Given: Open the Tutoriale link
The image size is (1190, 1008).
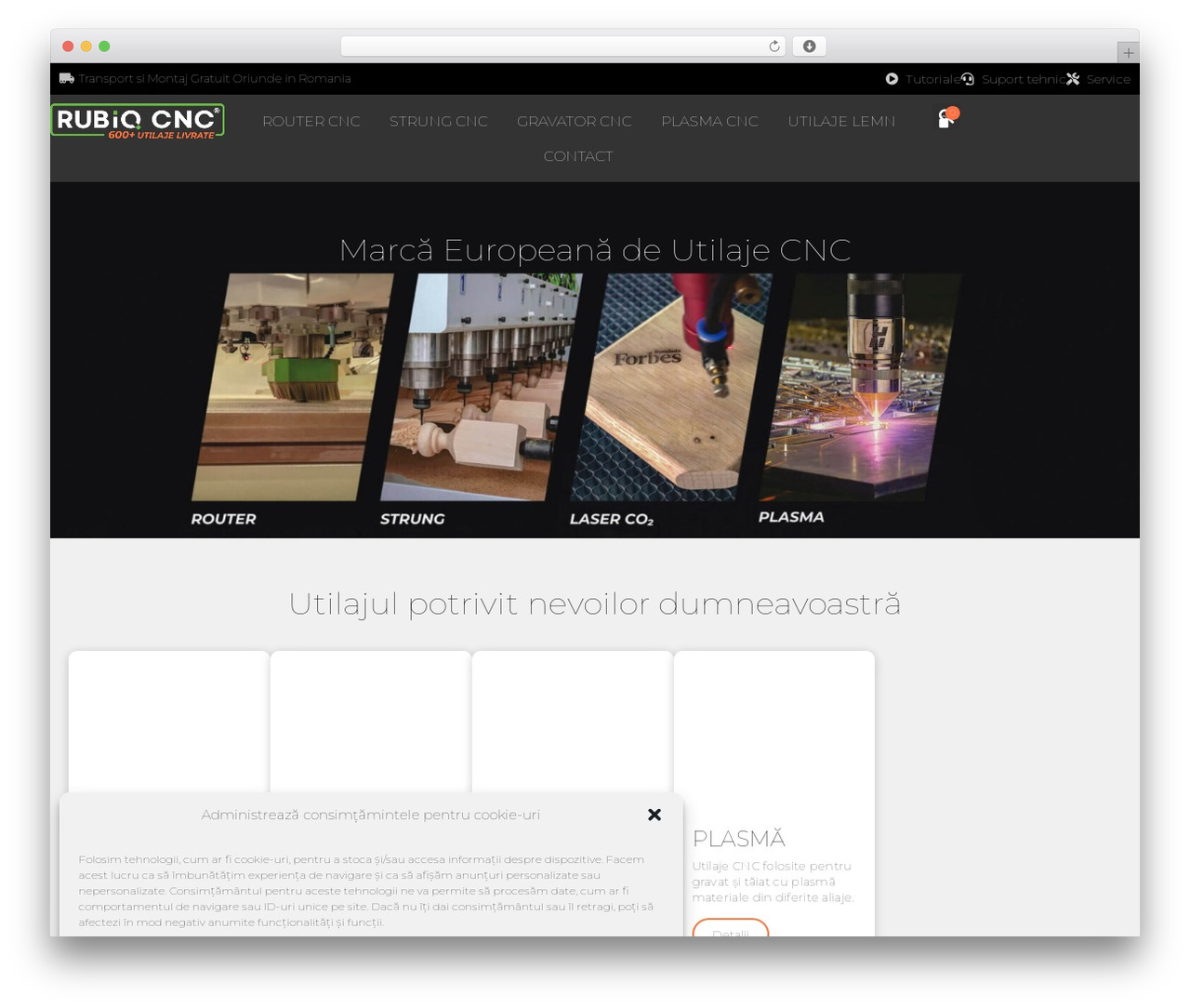Looking at the screenshot, I should (x=932, y=79).
